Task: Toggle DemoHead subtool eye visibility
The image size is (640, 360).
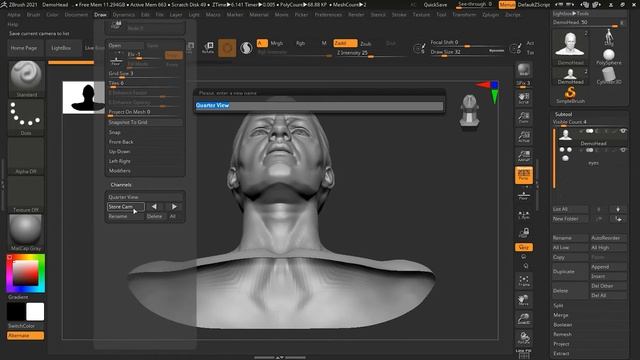Action: coord(623,131)
